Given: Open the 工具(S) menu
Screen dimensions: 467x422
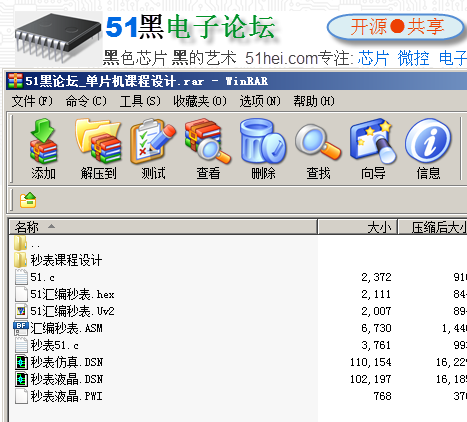Looking at the screenshot, I should 140,101.
